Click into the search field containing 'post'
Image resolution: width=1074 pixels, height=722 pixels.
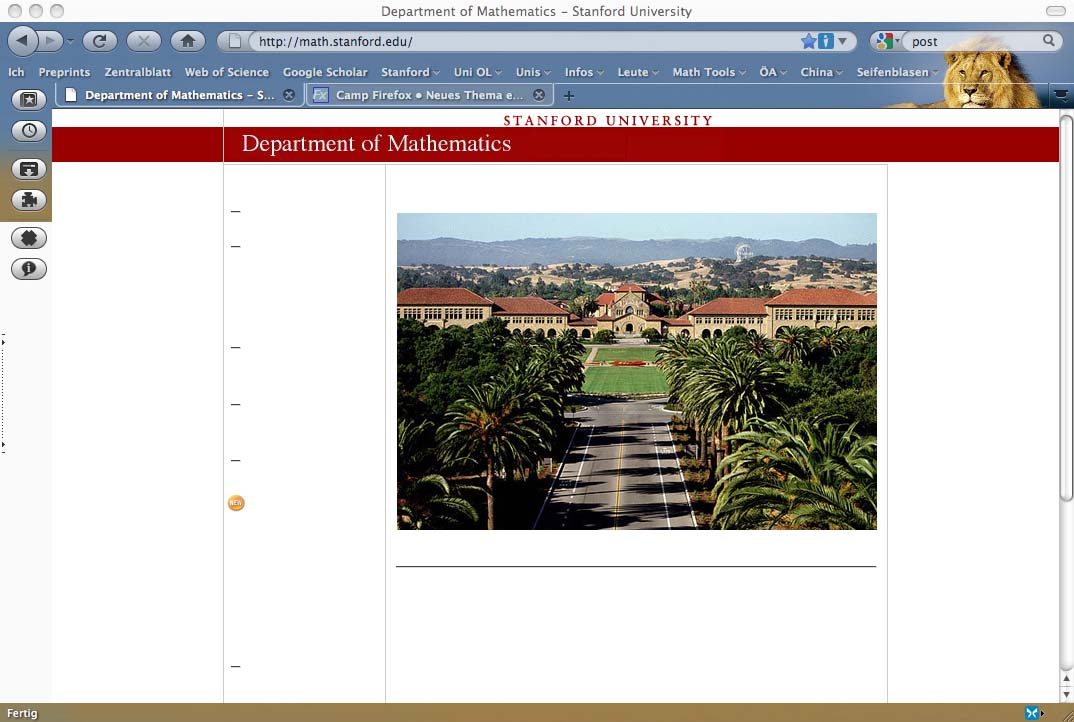[973, 41]
